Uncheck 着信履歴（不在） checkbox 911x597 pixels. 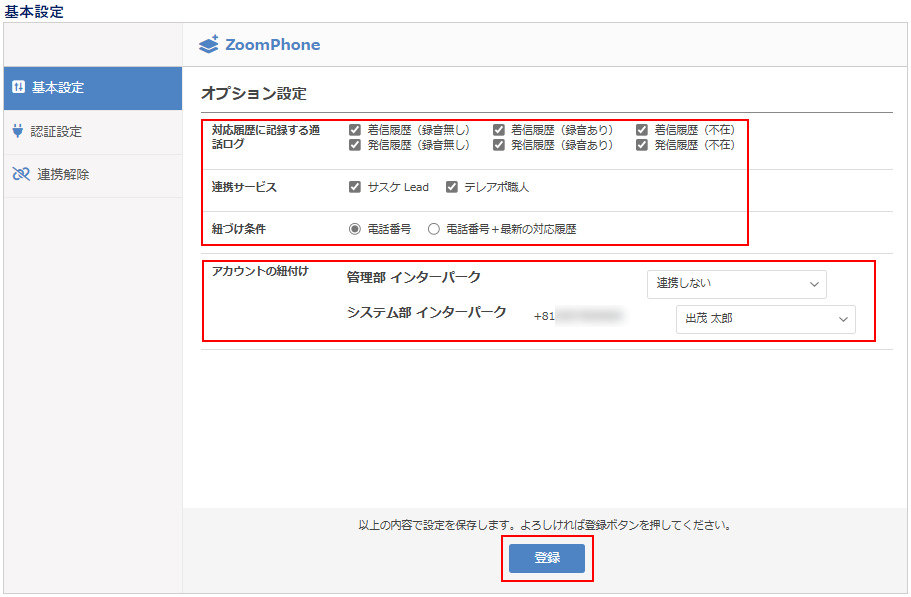(x=642, y=130)
